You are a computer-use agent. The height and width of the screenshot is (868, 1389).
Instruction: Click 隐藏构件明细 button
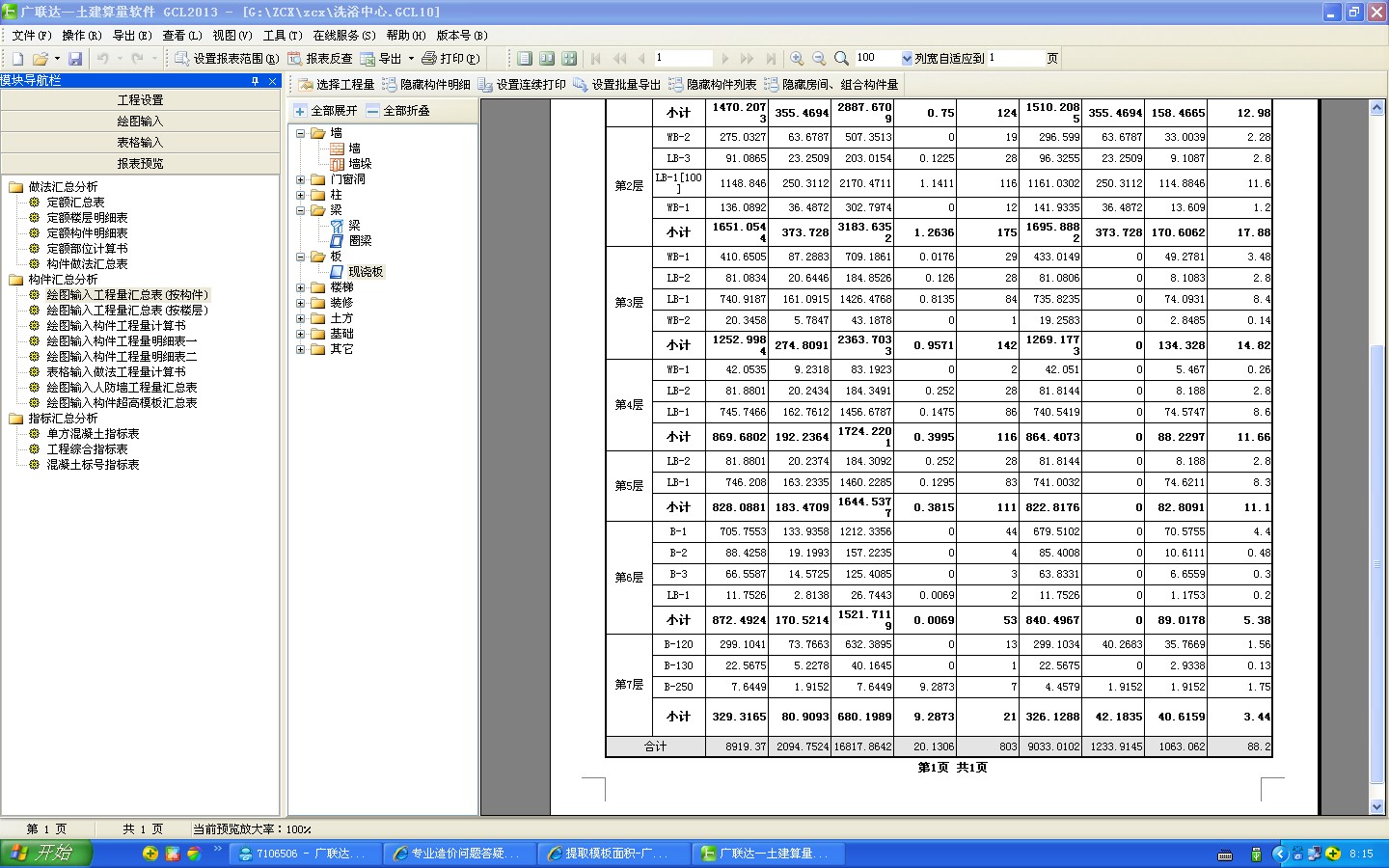click(426, 85)
